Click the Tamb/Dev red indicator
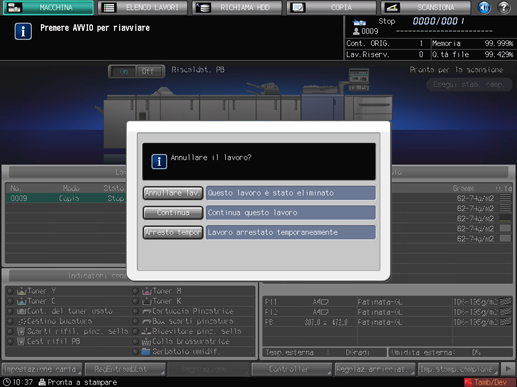The height and width of the screenshot is (387, 517). [489, 382]
